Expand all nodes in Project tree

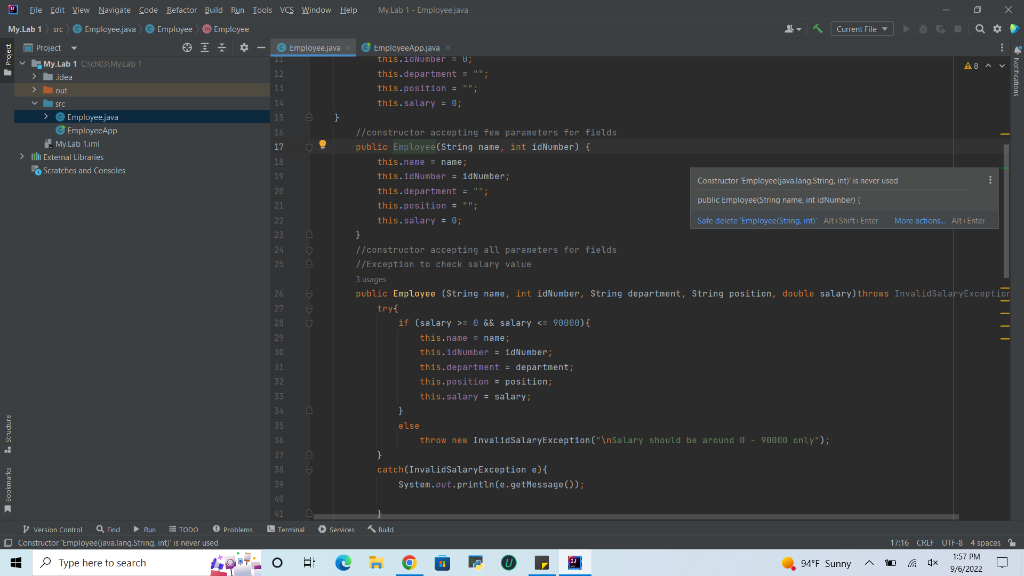pos(204,47)
